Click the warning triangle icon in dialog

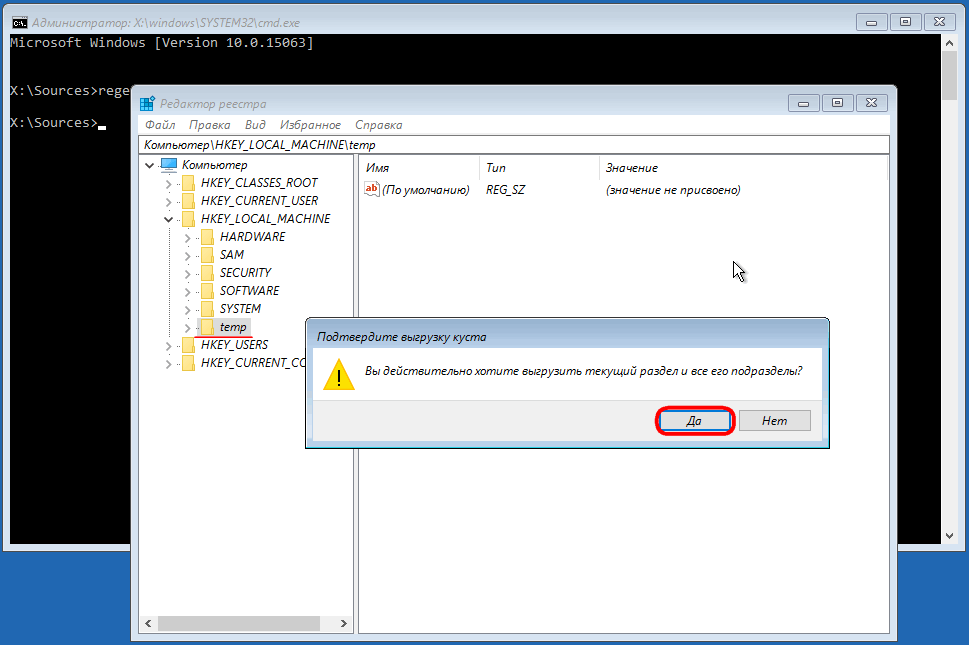pos(339,375)
